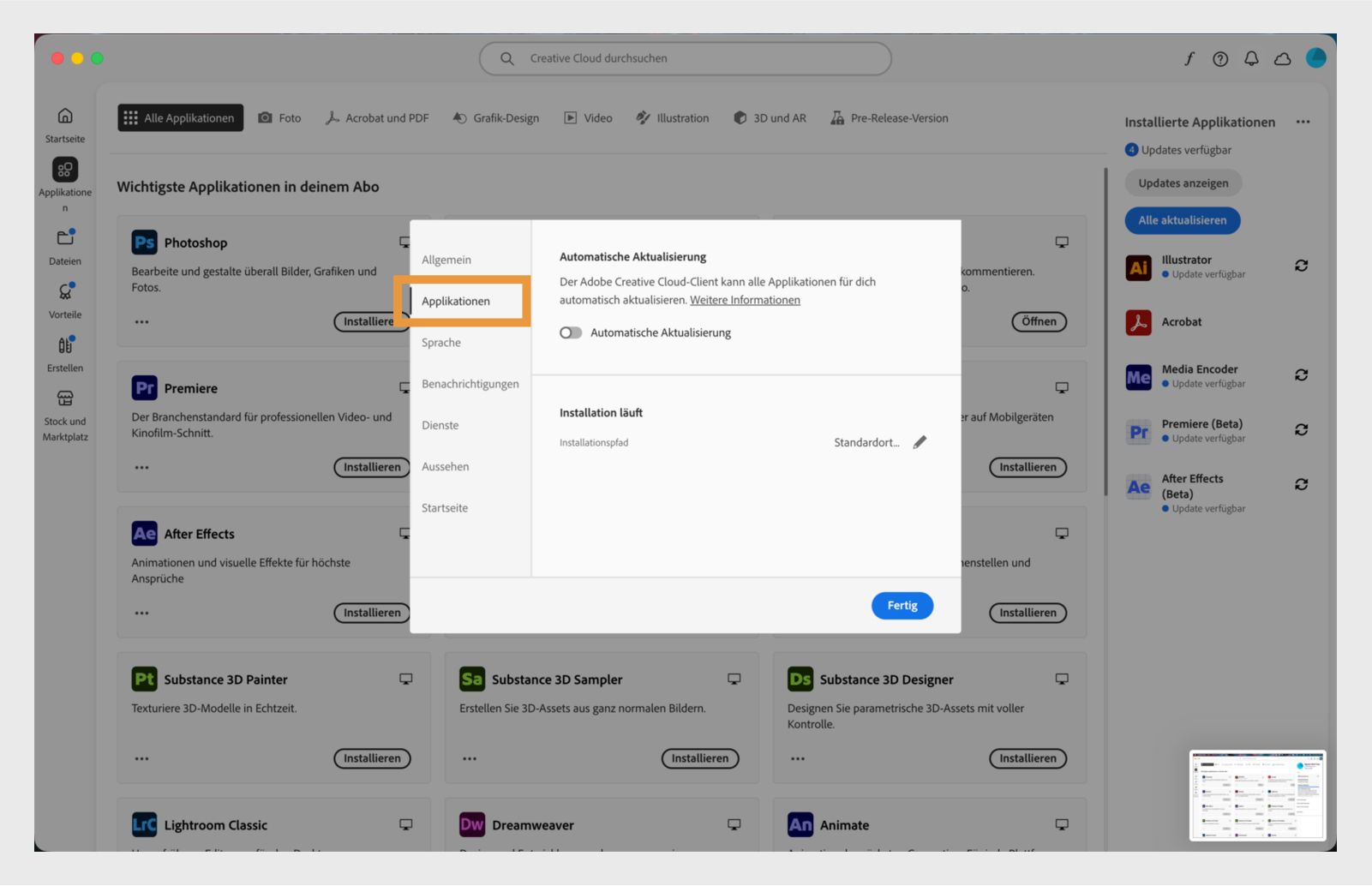Select the Dienste settings tab
Viewport: 1372px width, 886px height.
coord(440,425)
